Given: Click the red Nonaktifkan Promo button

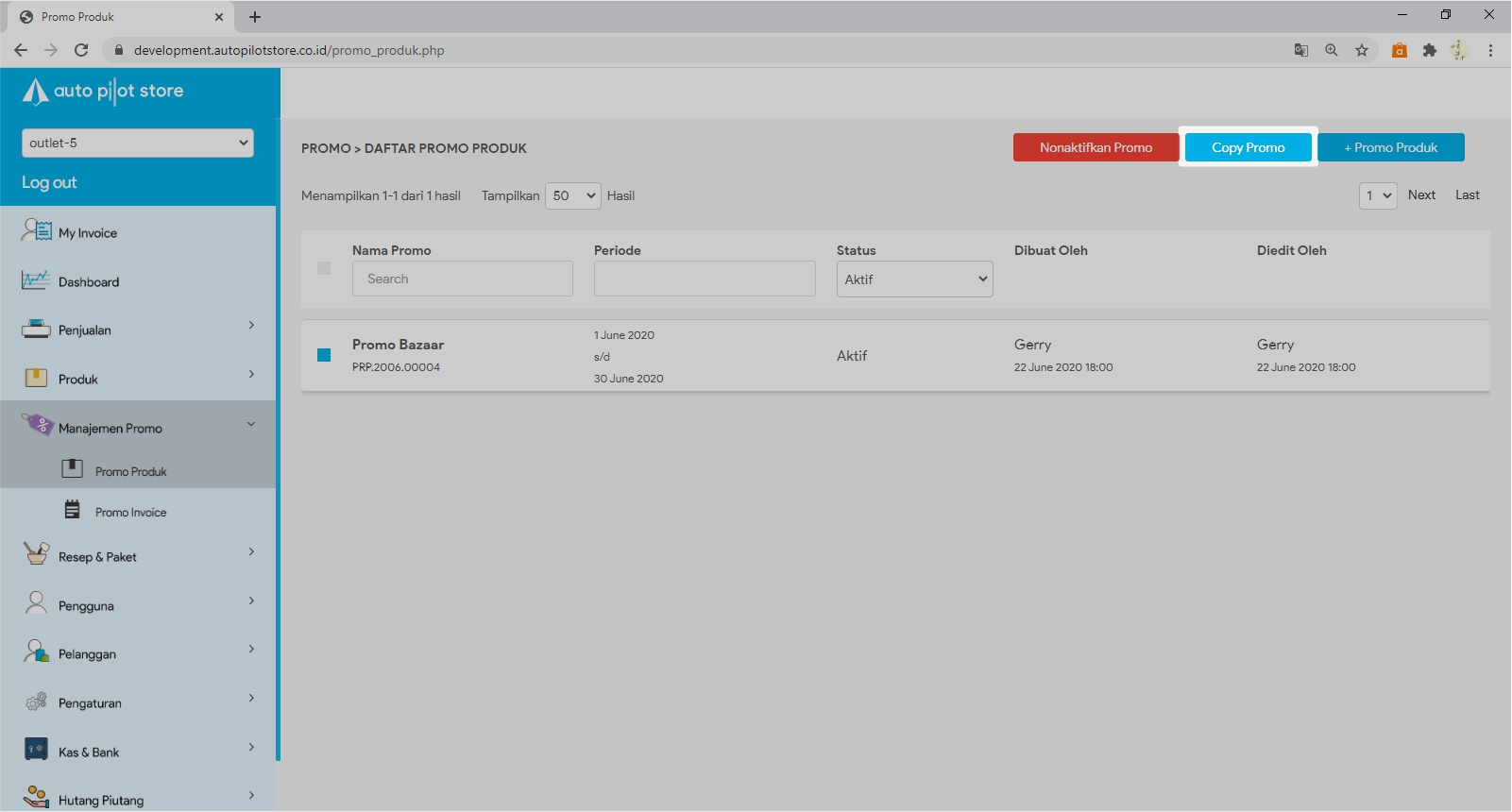Looking at the screenshot, I should click(1096, 147).
